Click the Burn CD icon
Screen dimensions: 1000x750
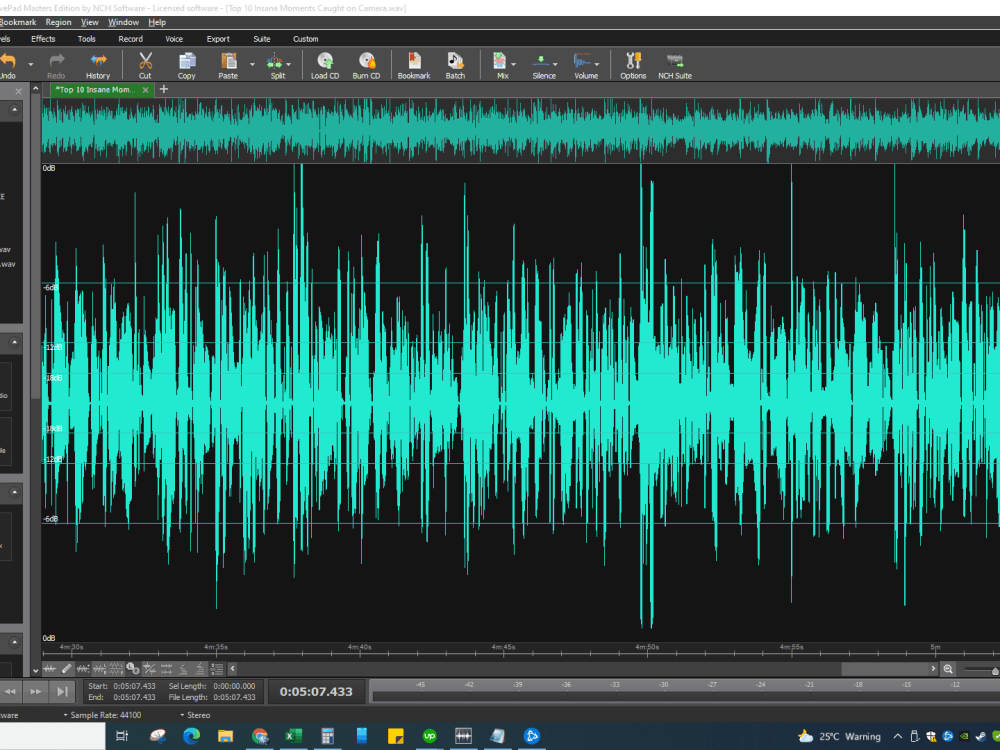coord(367,61)
